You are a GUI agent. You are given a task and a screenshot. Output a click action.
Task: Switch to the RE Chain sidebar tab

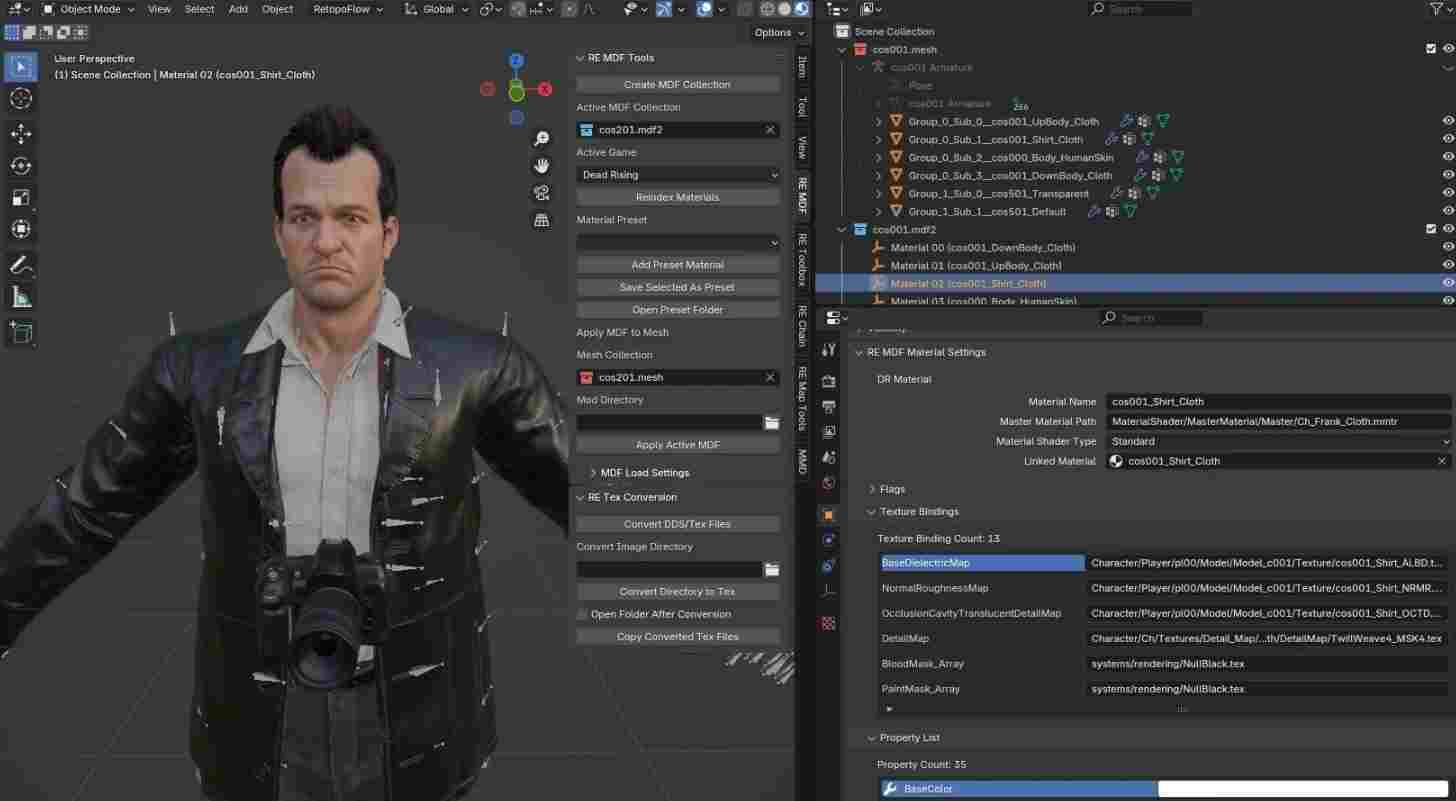point(802,326)
